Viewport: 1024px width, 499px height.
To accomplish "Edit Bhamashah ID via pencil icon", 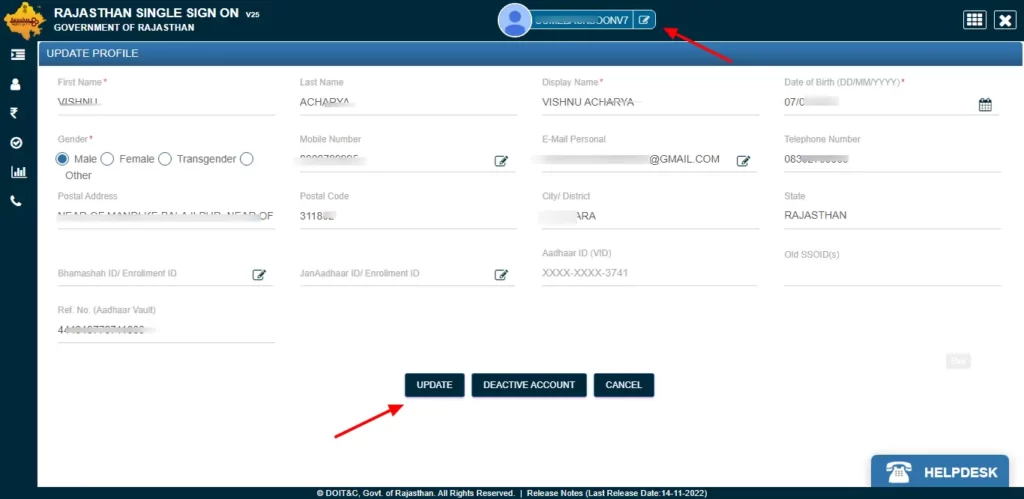I will click(259, 274).
